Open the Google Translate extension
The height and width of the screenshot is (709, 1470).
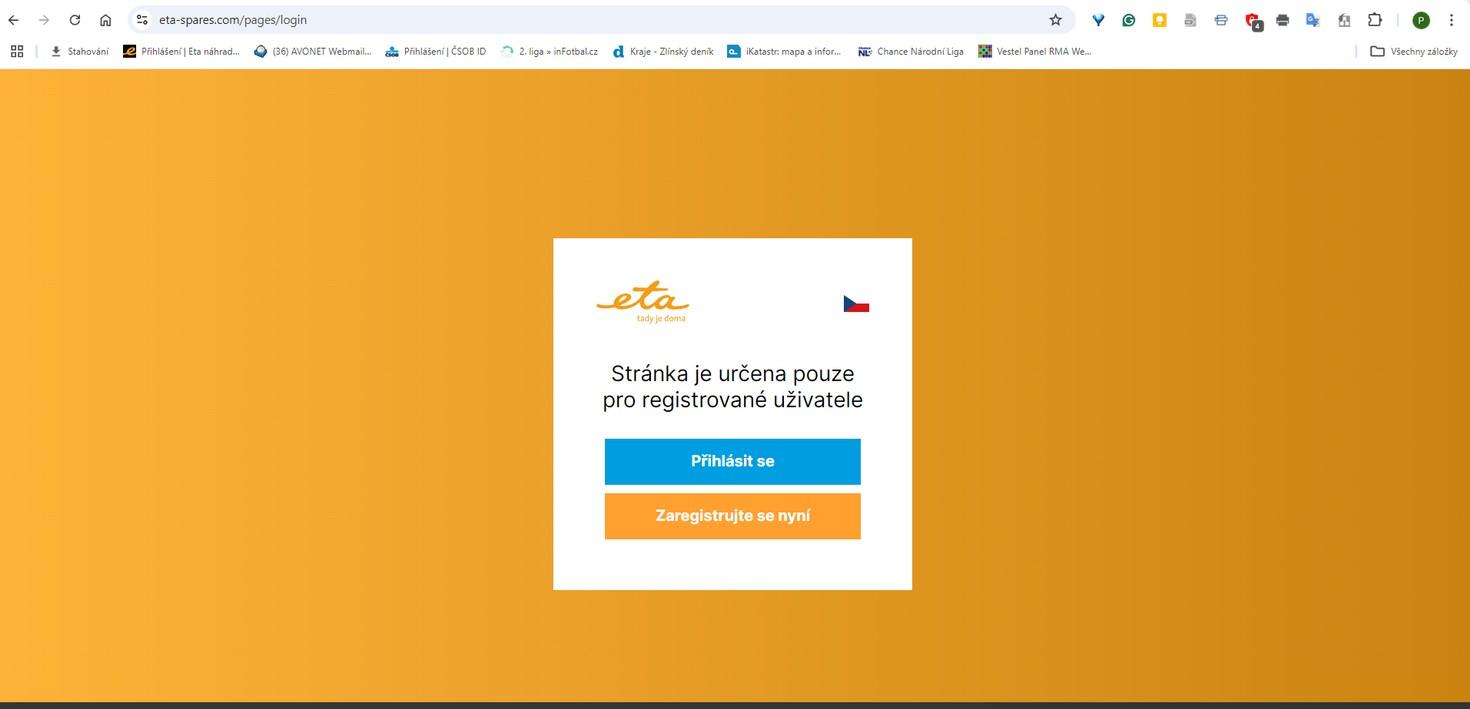(x=1313, y=20)
